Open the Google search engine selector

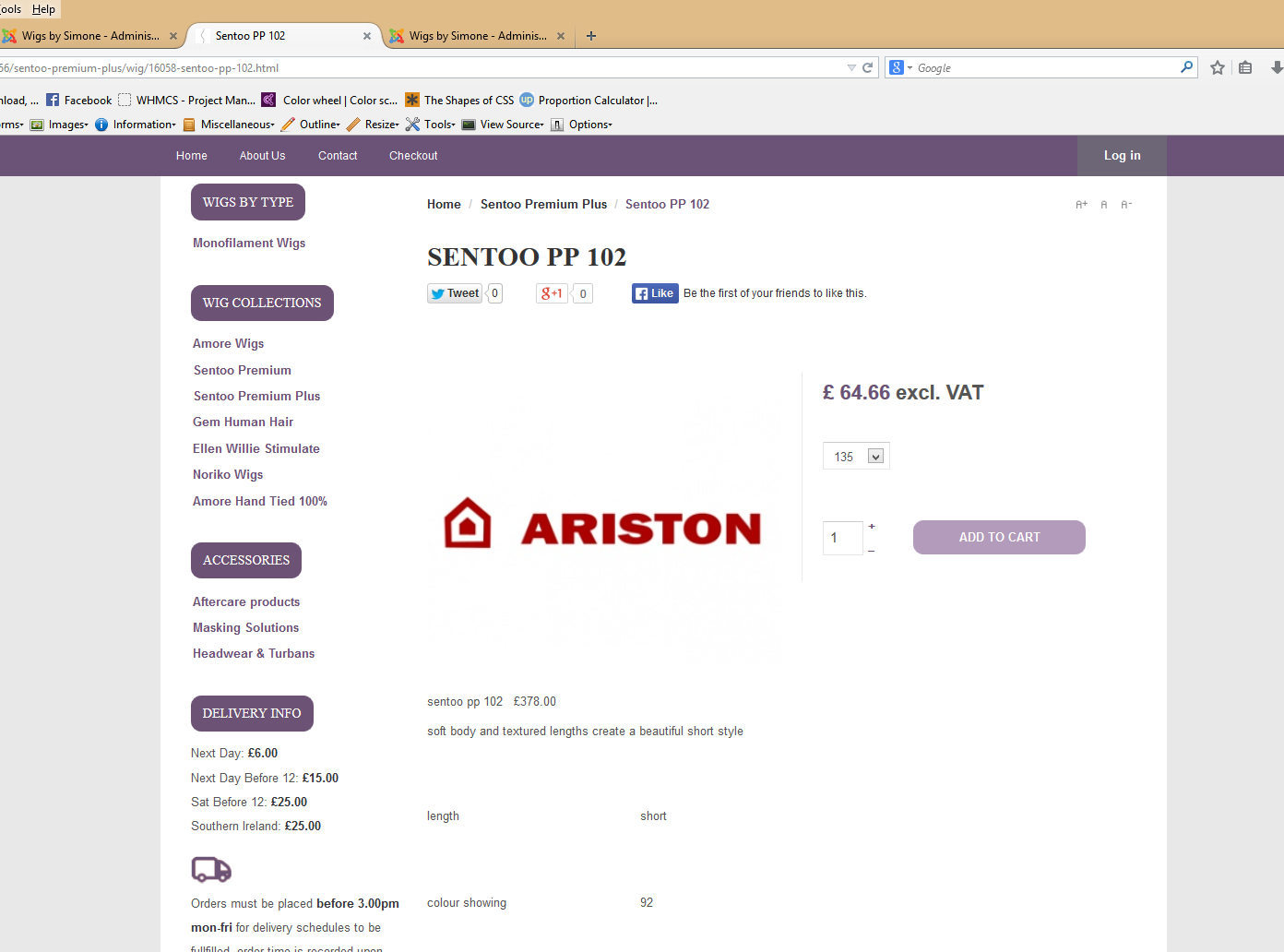(x=900, y=67)
